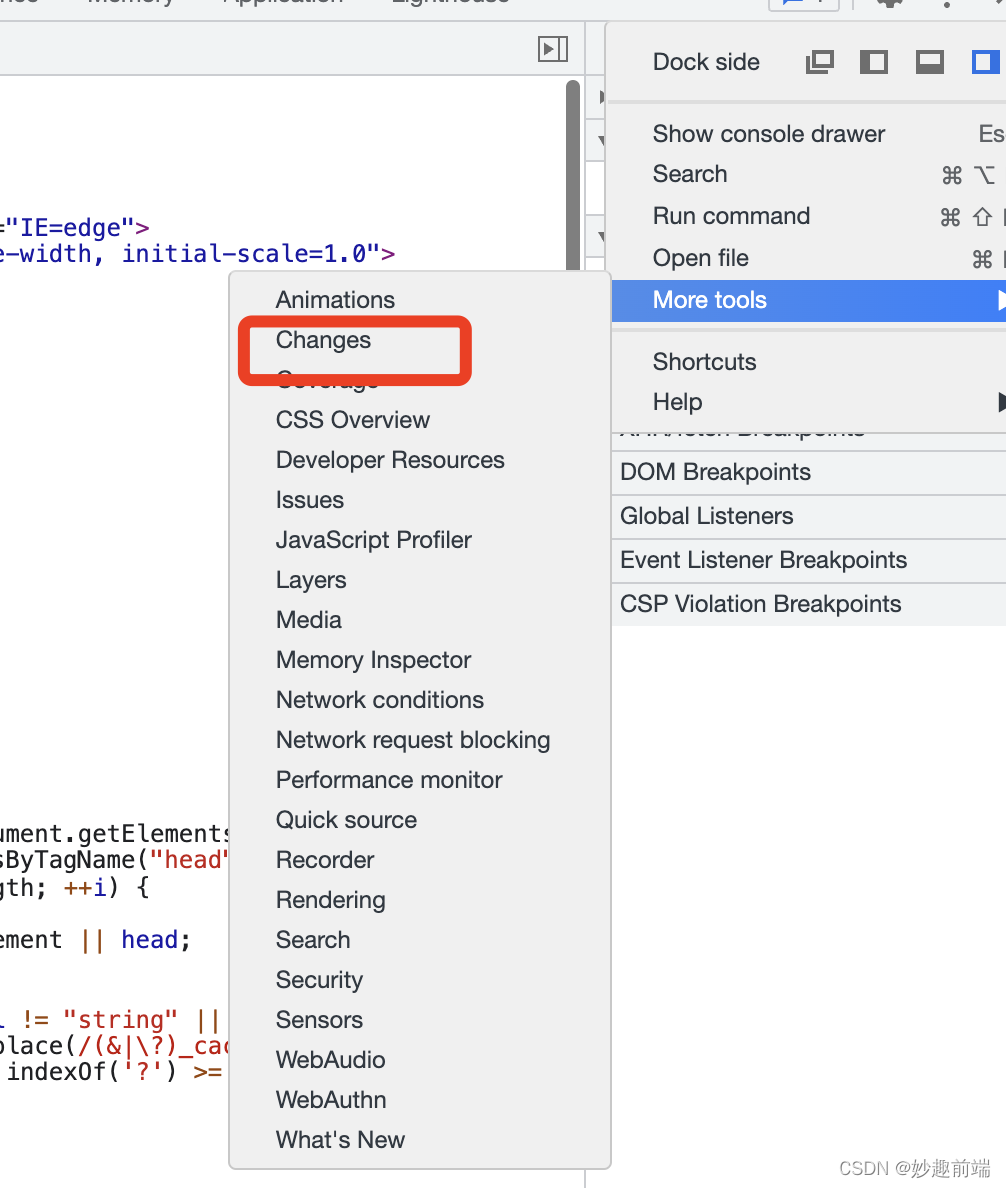
Task: Expand CSP Violation Breakpoints section
Action: pos(808,604)
